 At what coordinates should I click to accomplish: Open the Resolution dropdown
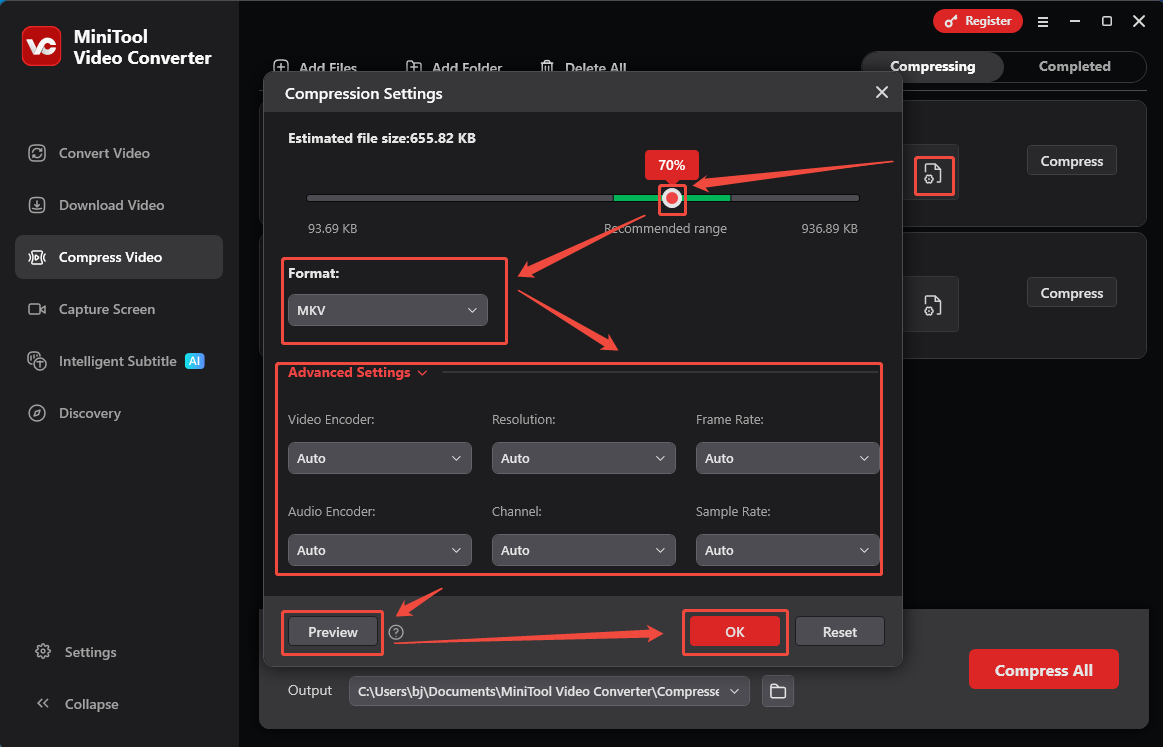pyautogui.click(x=583, y=458)
